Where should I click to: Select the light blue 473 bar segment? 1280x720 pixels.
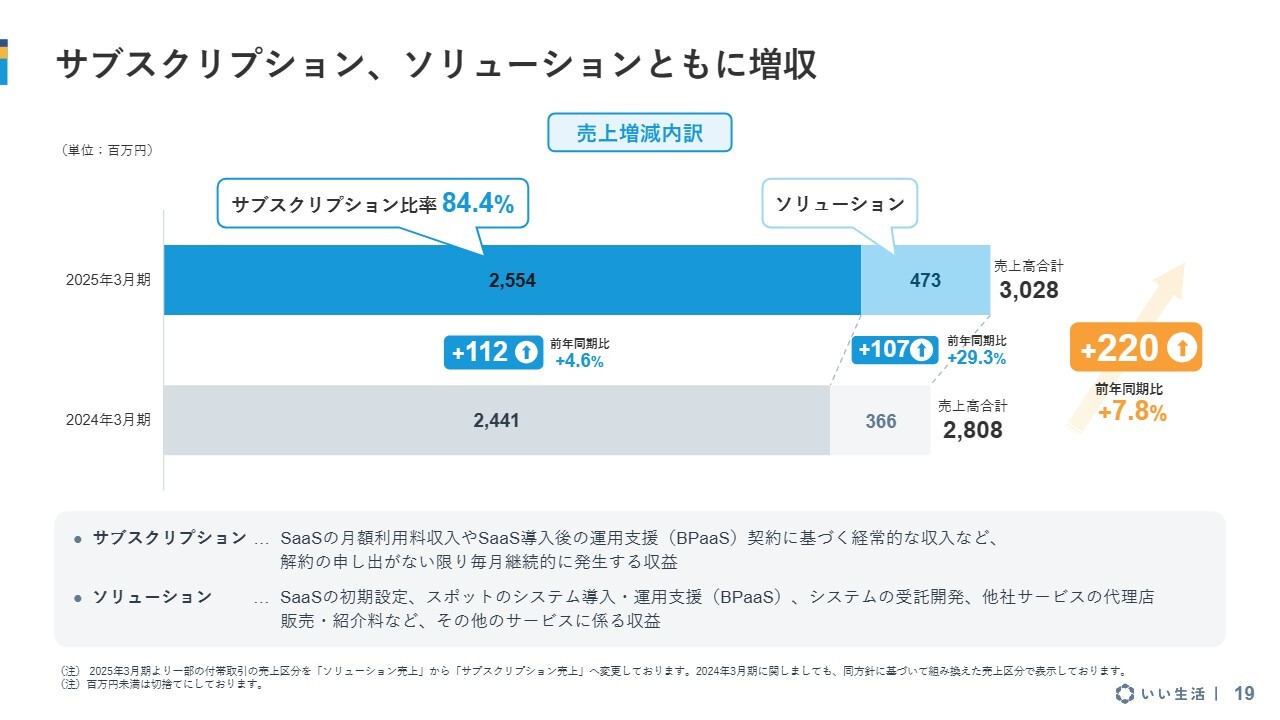[x=925, y=280]
